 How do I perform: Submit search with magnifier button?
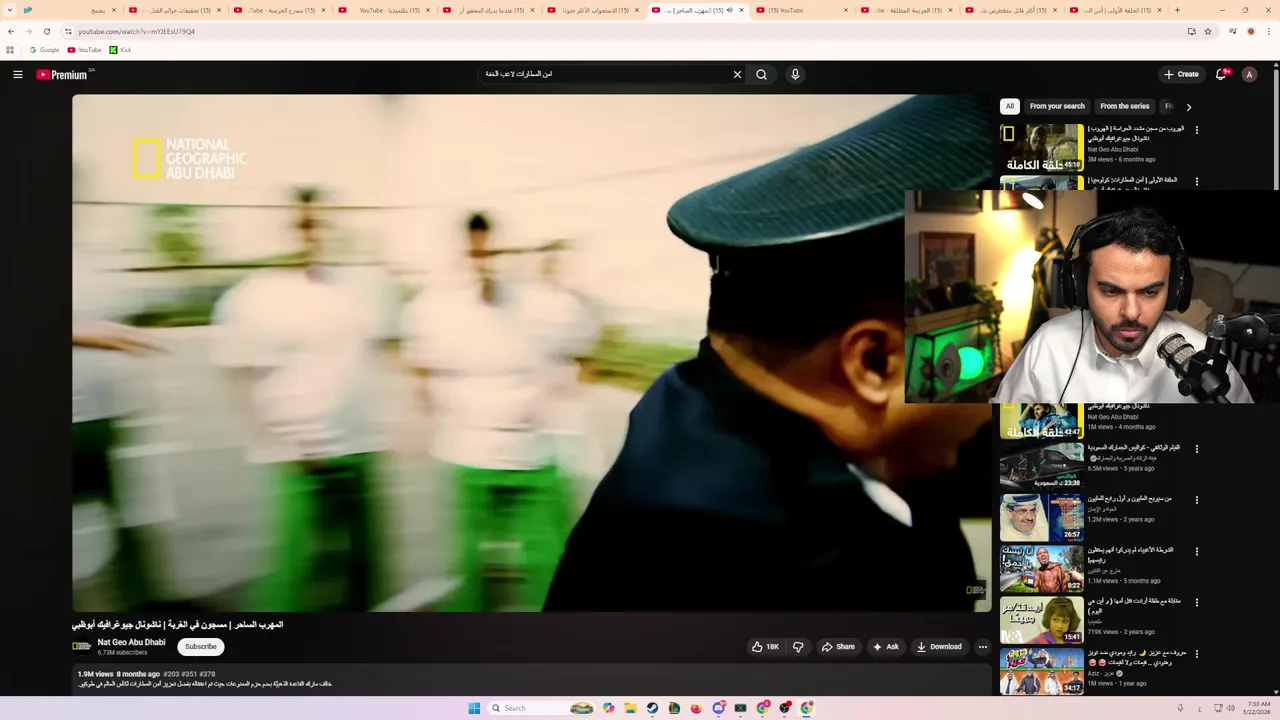pyautogui.click(x=761, y=74)
